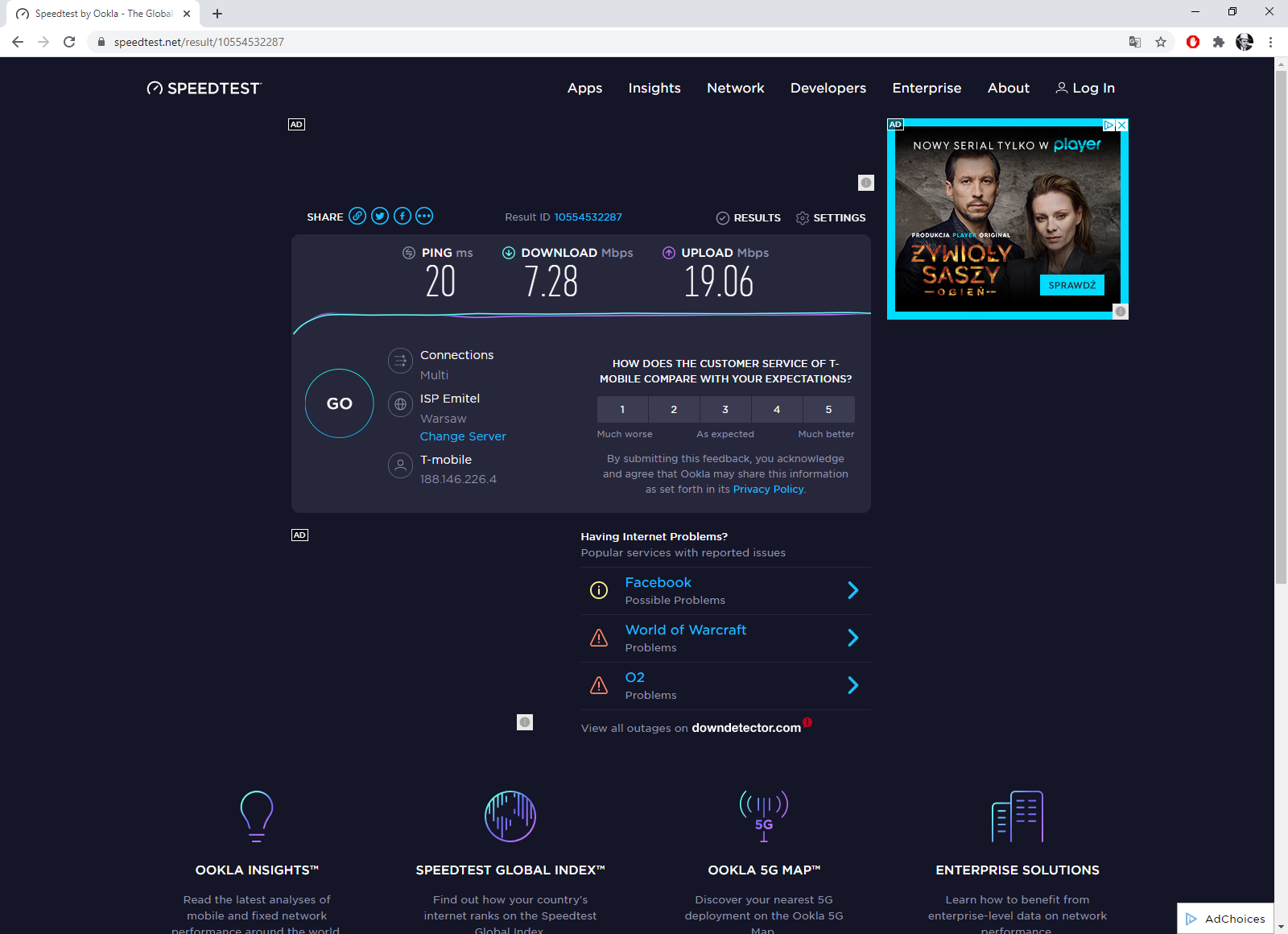Click the Connections mode icon
The image size is (1288, 934).
400,361
